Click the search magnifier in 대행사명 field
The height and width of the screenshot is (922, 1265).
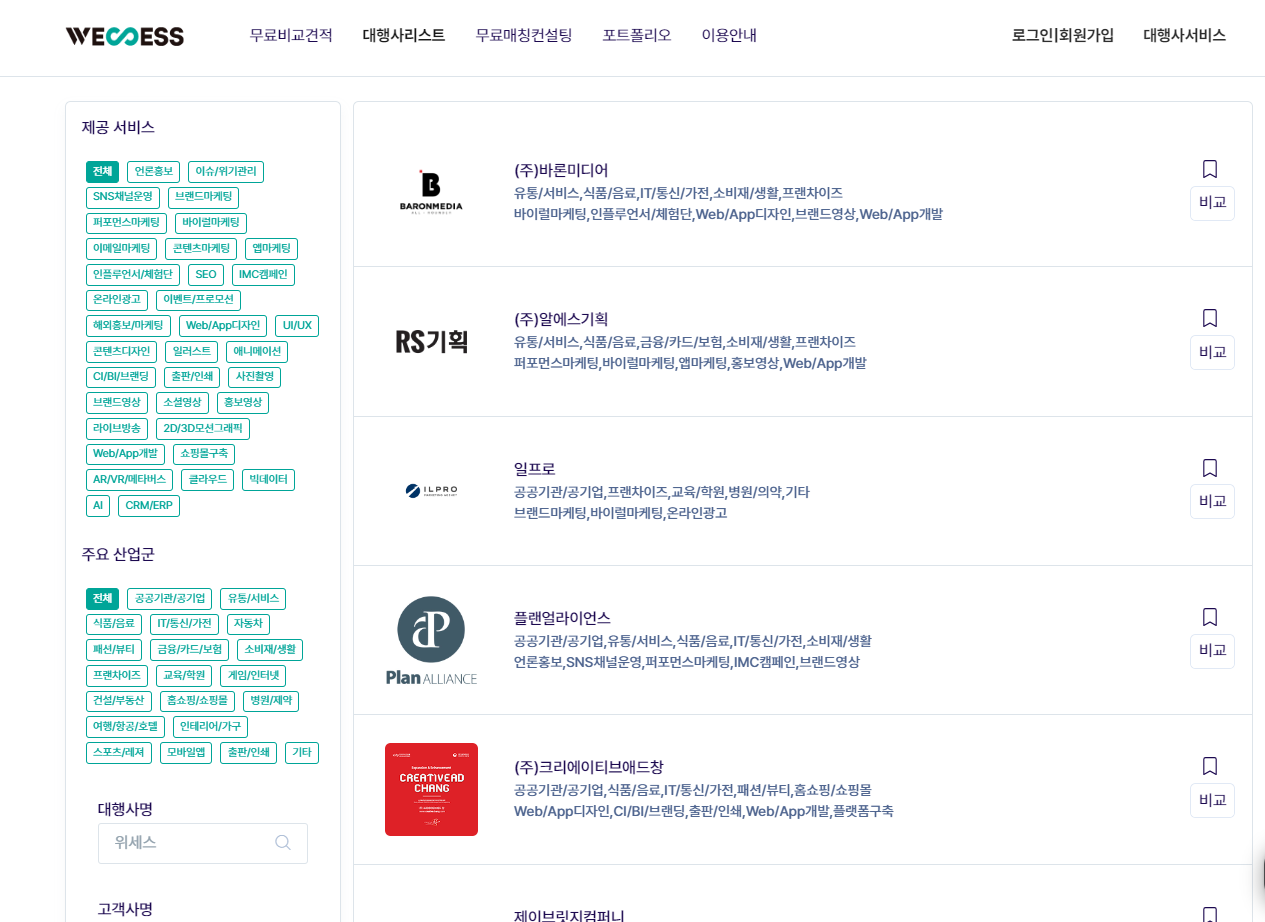coord(283,842)
